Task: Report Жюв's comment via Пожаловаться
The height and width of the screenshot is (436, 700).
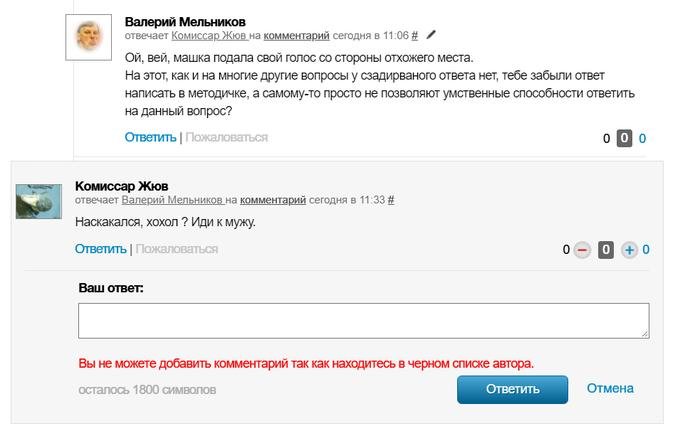Action: pos(177,249)
